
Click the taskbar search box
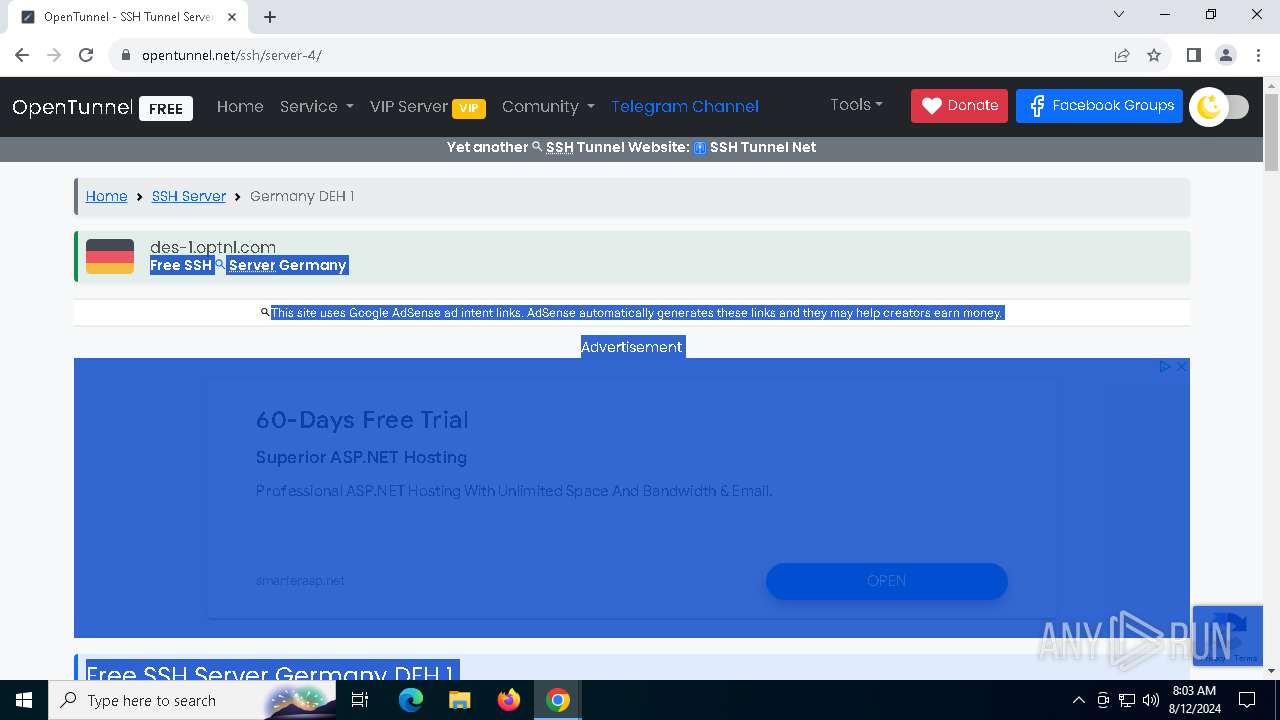point(192,700)
